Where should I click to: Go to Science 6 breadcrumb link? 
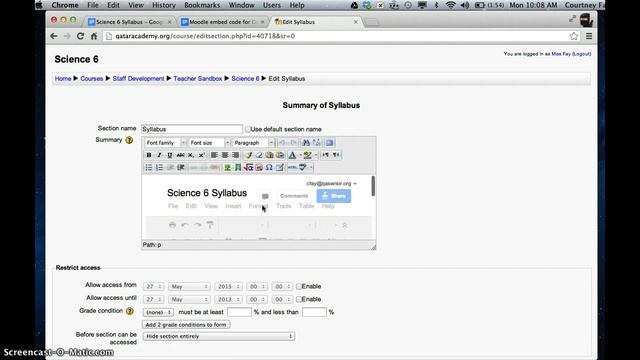[x=245, y=78]
